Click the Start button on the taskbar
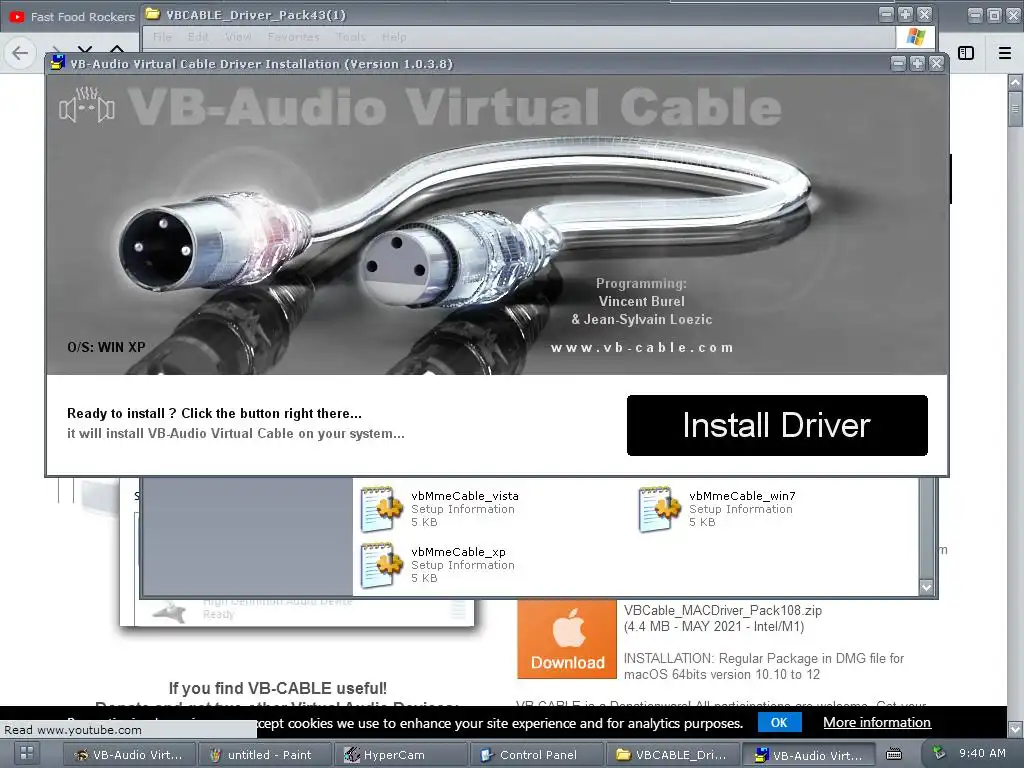 click(x=27, y=754)
